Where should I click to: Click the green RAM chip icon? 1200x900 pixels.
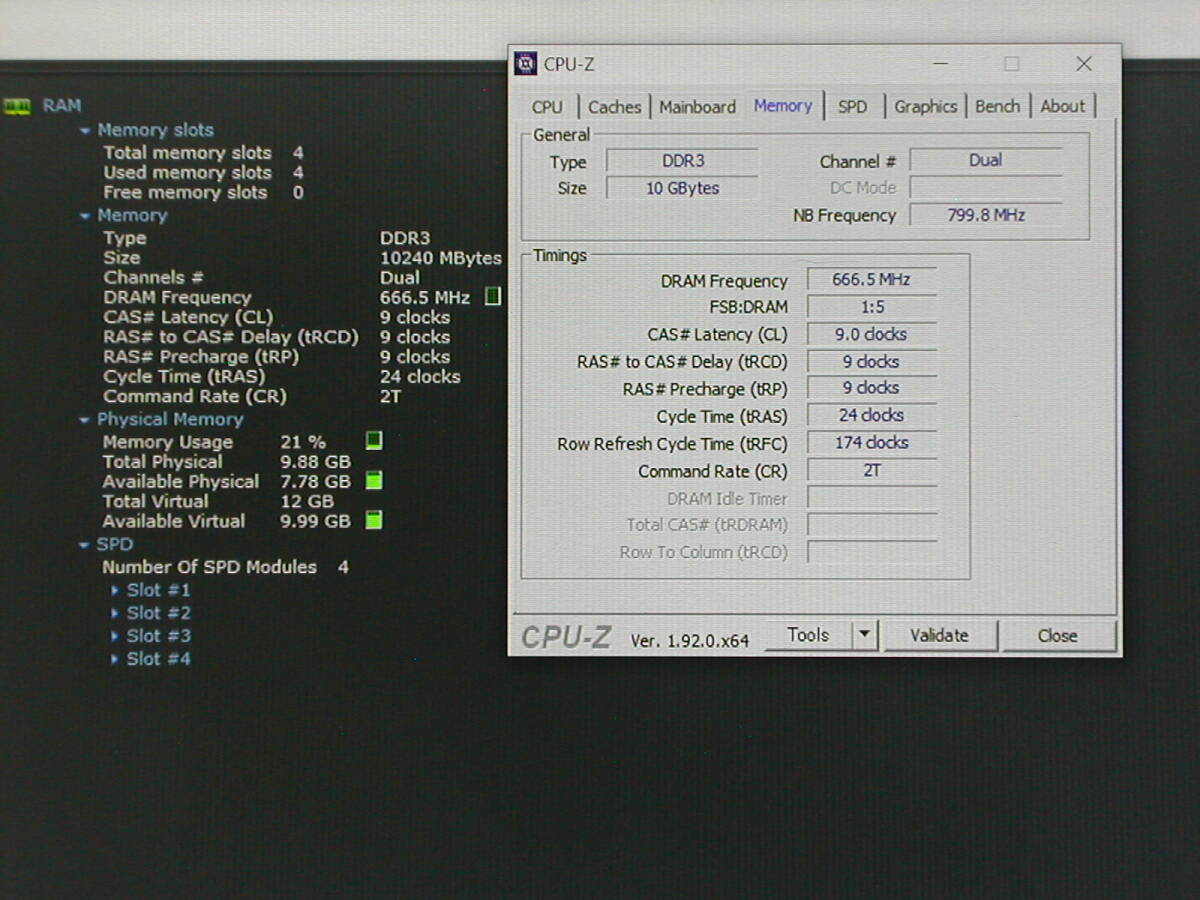[x=17, y=106]
